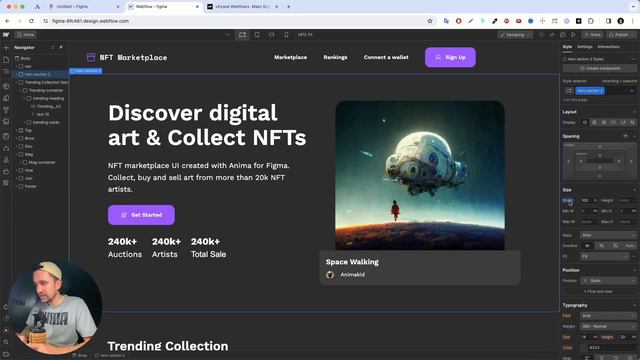The width and height of the screenshot is (640, 360).
Task: Open the style selector dropdown arrow
Action: click(x=632, y=91)
